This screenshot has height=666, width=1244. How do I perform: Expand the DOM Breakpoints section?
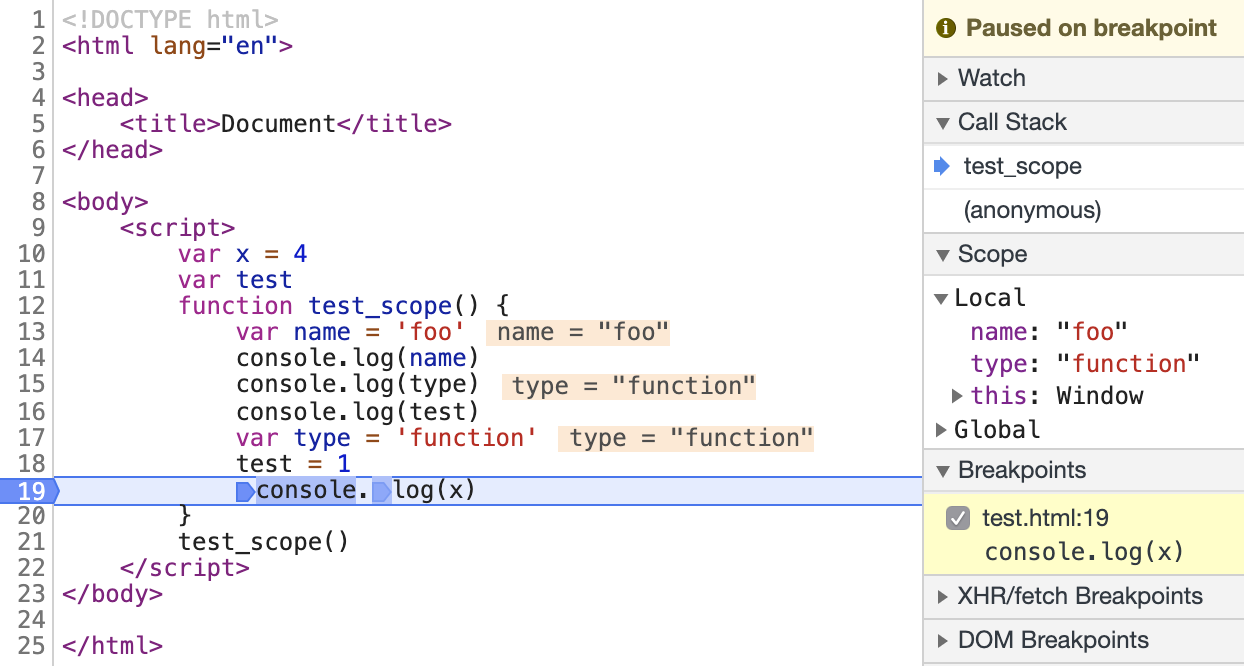[x=943, y=640]
